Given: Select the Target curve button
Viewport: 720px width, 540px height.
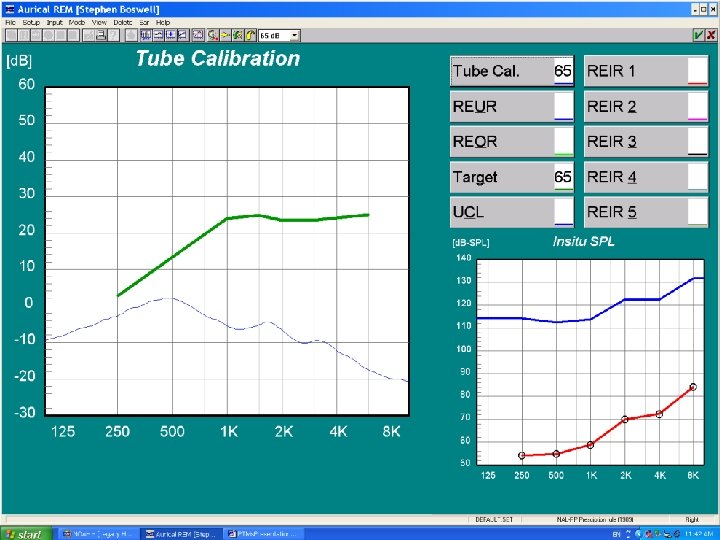Looking at the screenshot, I should (512, 177).
